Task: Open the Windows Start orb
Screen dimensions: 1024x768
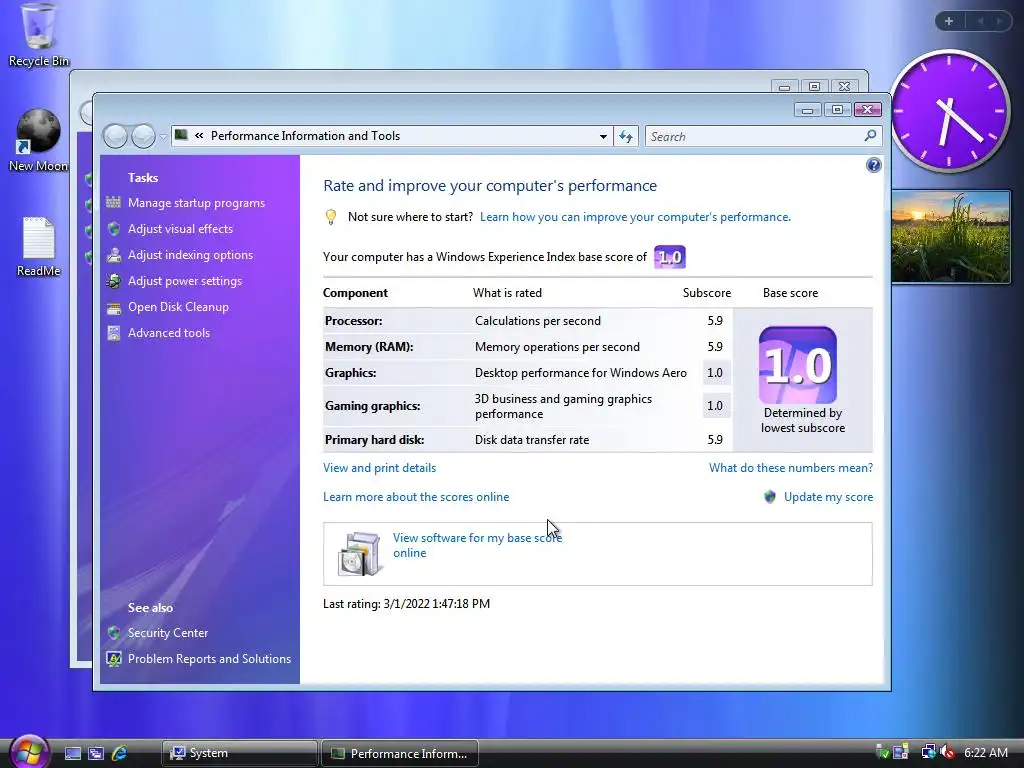Action: (28, 751)
